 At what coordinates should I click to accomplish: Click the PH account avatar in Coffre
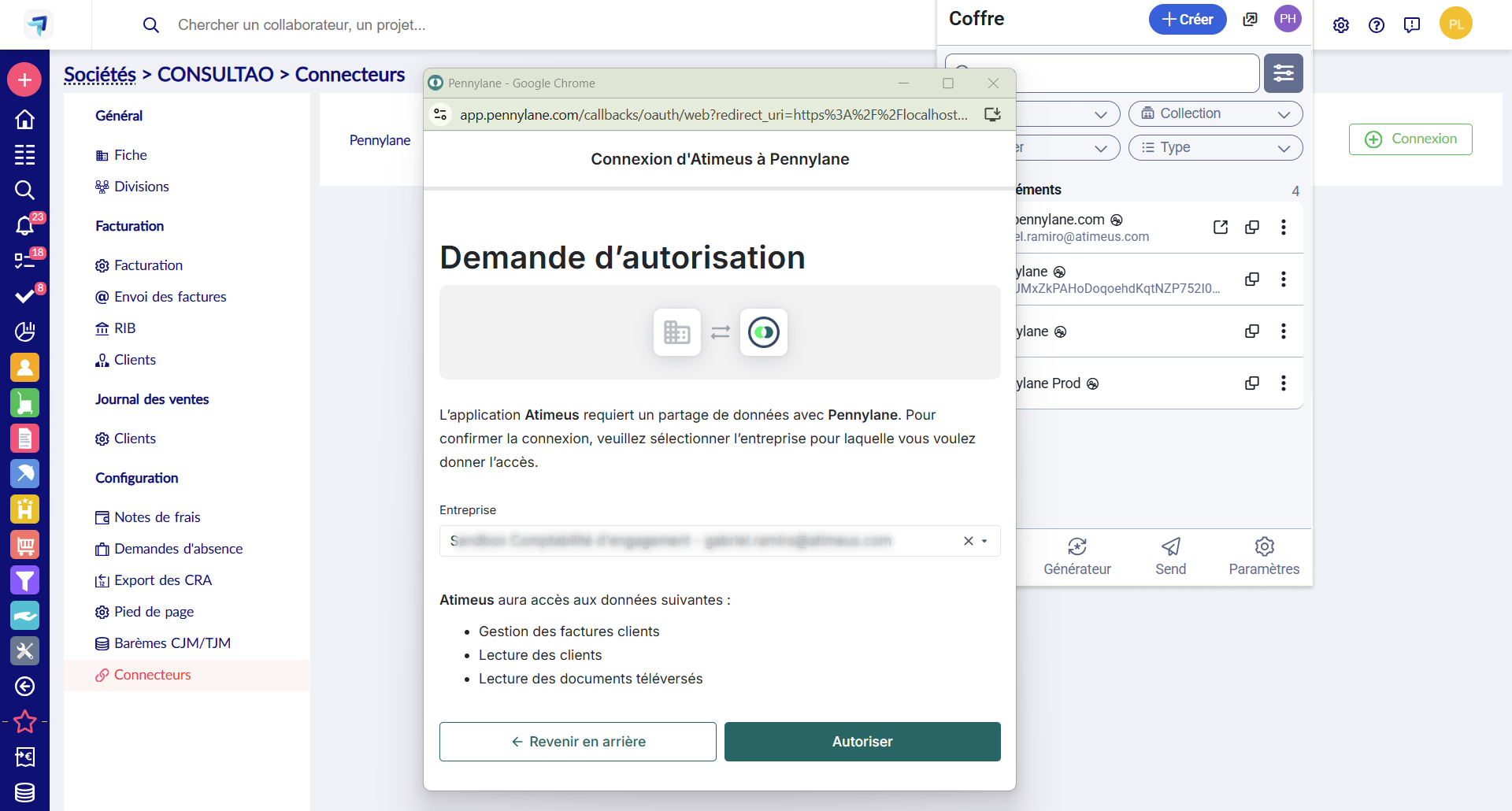pyautogui.click(x=1288, y=19)
